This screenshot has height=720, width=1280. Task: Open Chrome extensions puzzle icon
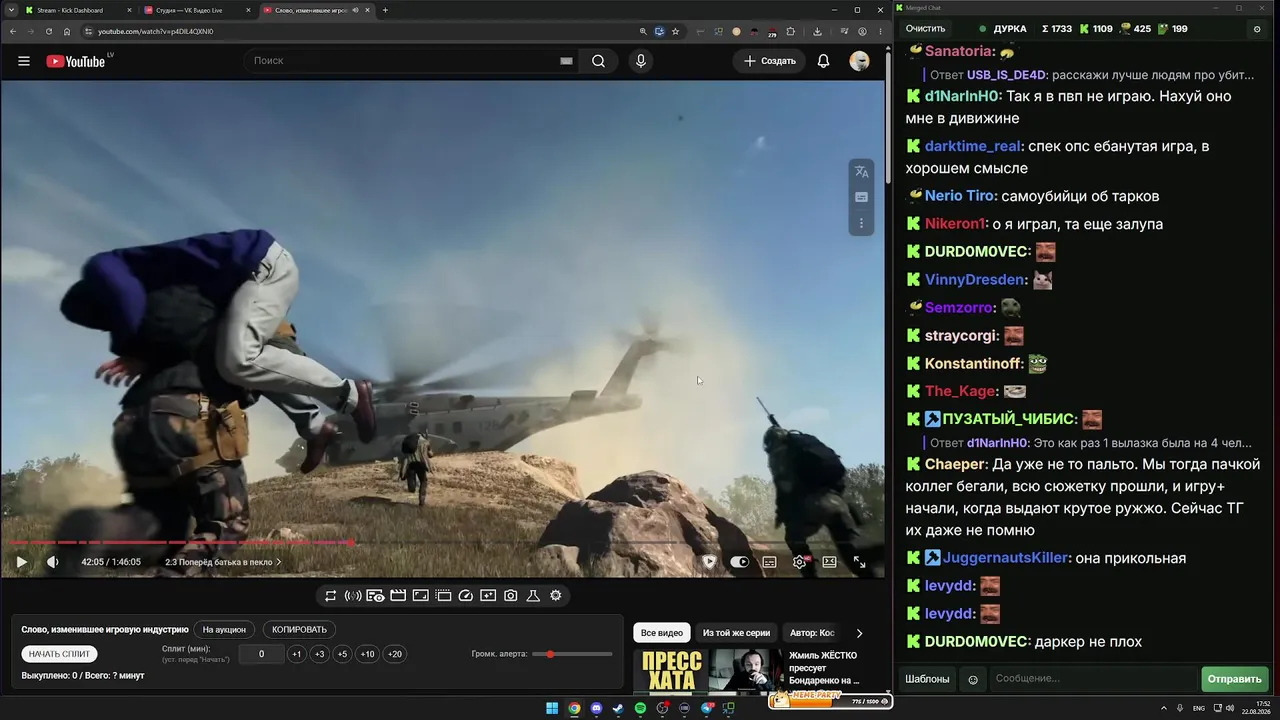coord(790,31)
